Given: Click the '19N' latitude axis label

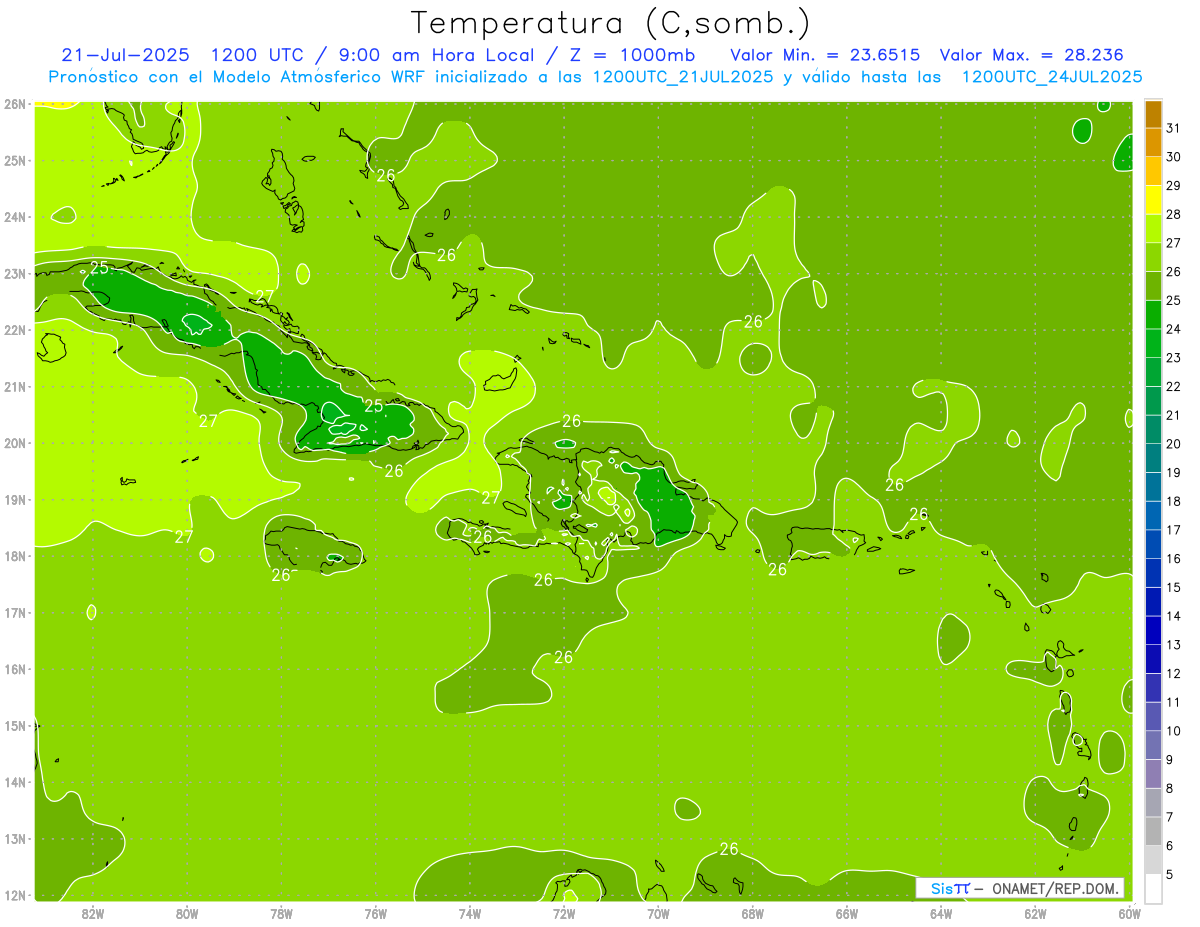Looking at the screenshot, I should [14, 499].
